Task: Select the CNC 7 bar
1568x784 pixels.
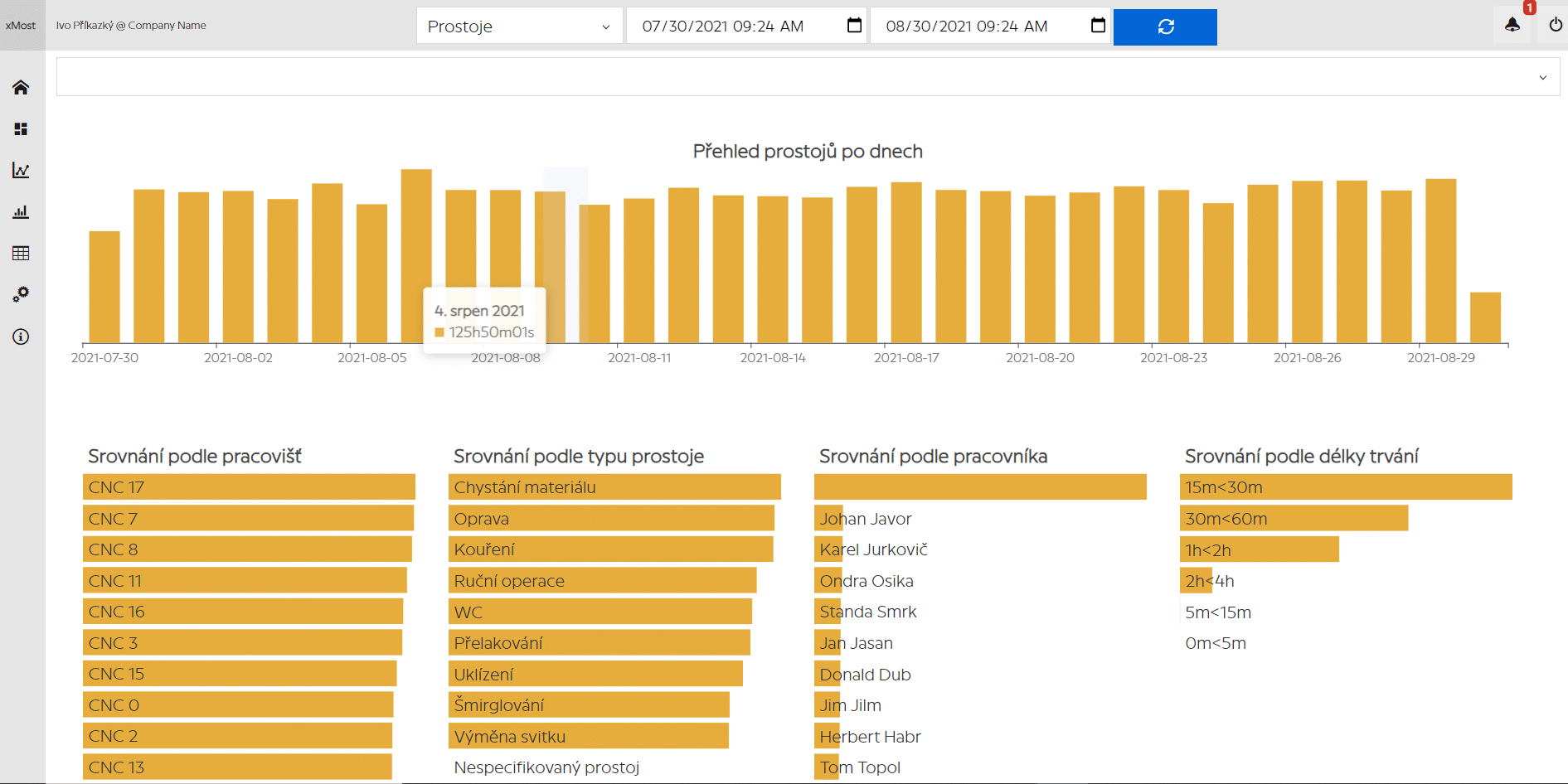Action: click(x=248, y=518)
